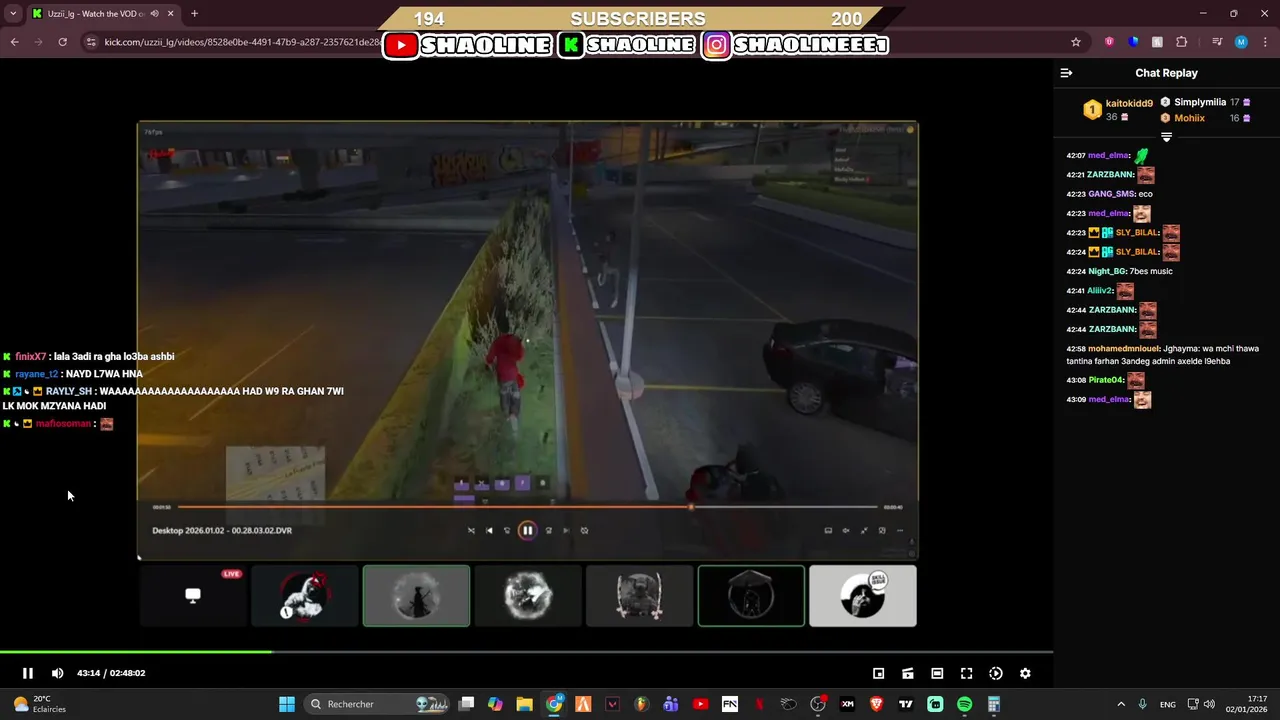Viewport: 1280px width, 720px height.
Task: Click username mohamedmniouel in chat
Action: (x=1124, y=349)
